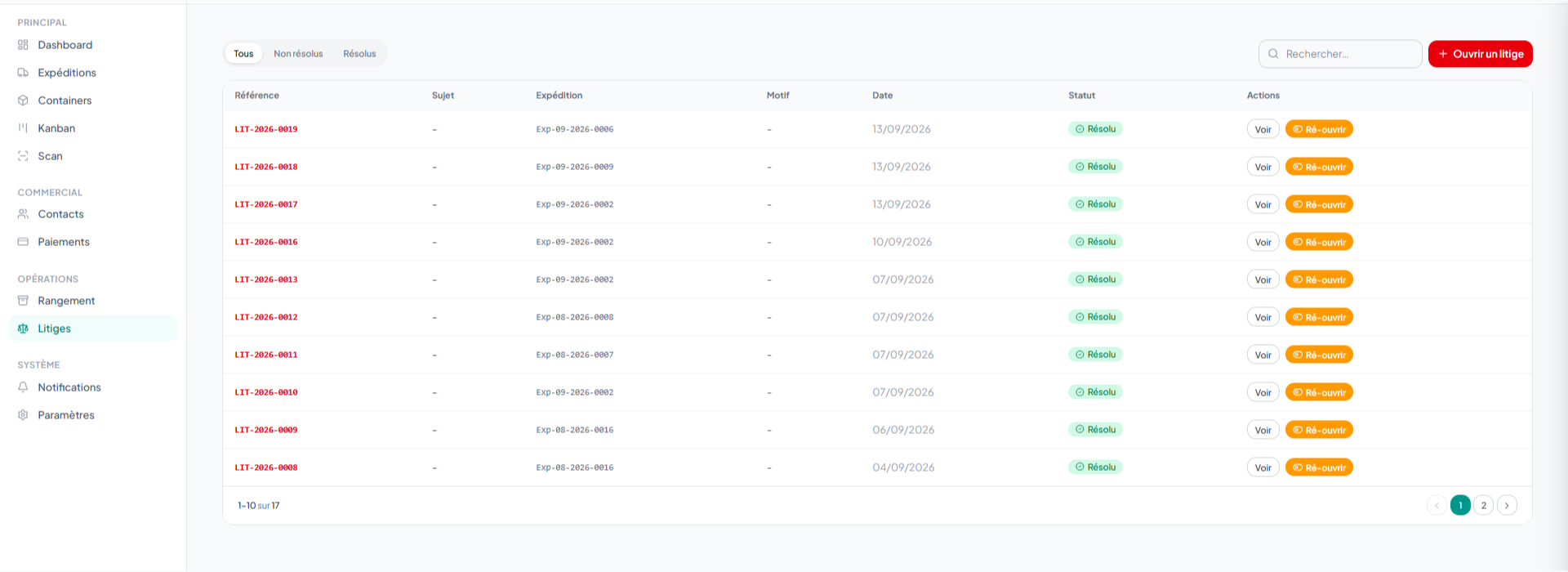
Task: Open Notifications bell icon
Action: [23, 387]
